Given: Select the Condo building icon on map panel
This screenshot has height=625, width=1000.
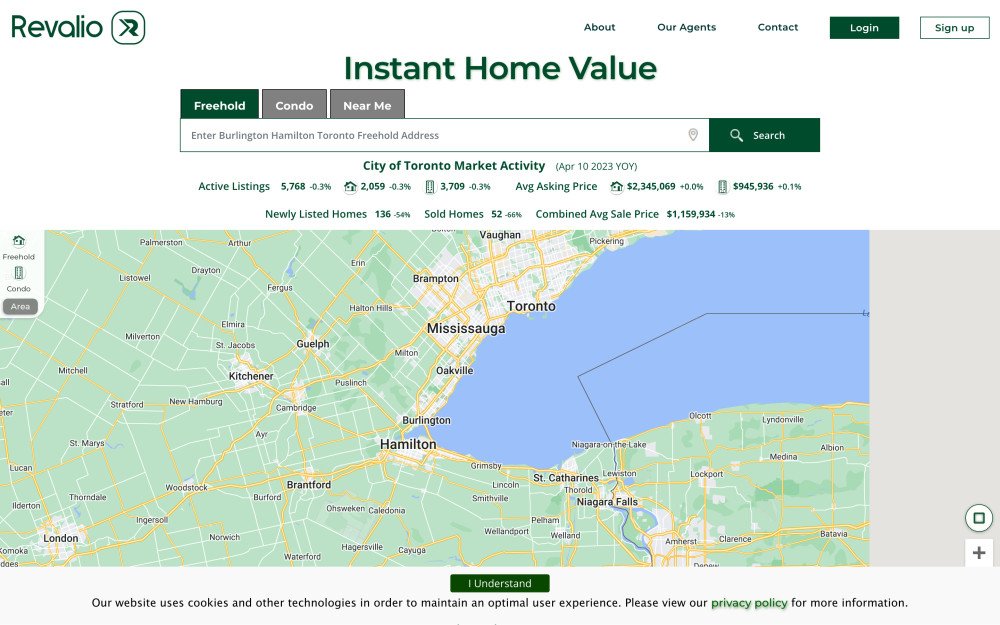Looking at the screenshot, I should pyautogui.click(x=19, y=273).
